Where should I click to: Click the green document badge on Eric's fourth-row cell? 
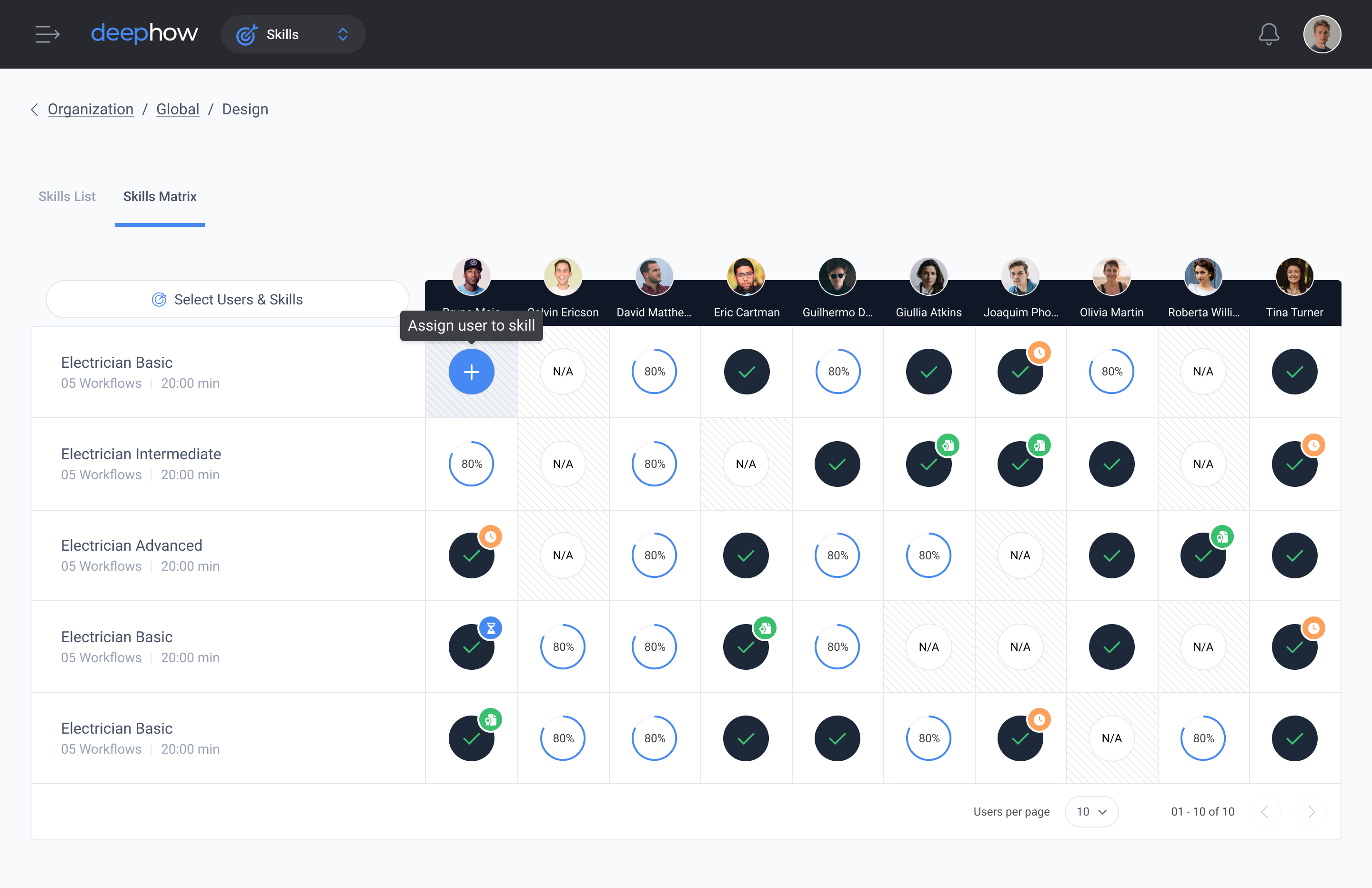(x=765, y=628)
